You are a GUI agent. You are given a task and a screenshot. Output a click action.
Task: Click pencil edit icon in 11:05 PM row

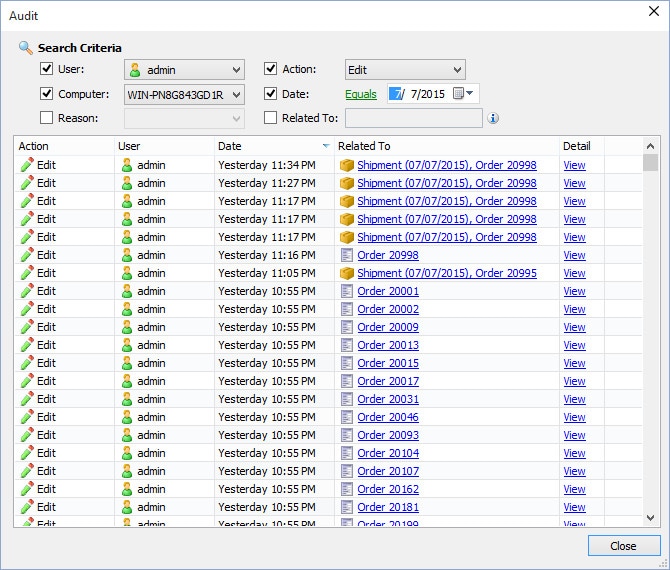(27, 273)
